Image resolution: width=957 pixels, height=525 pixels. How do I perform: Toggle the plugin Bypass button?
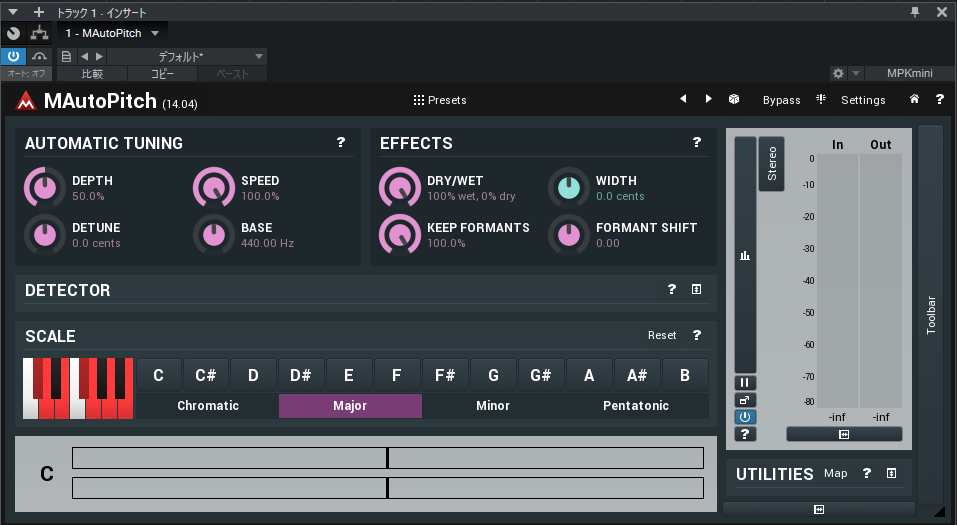[781, 100]
